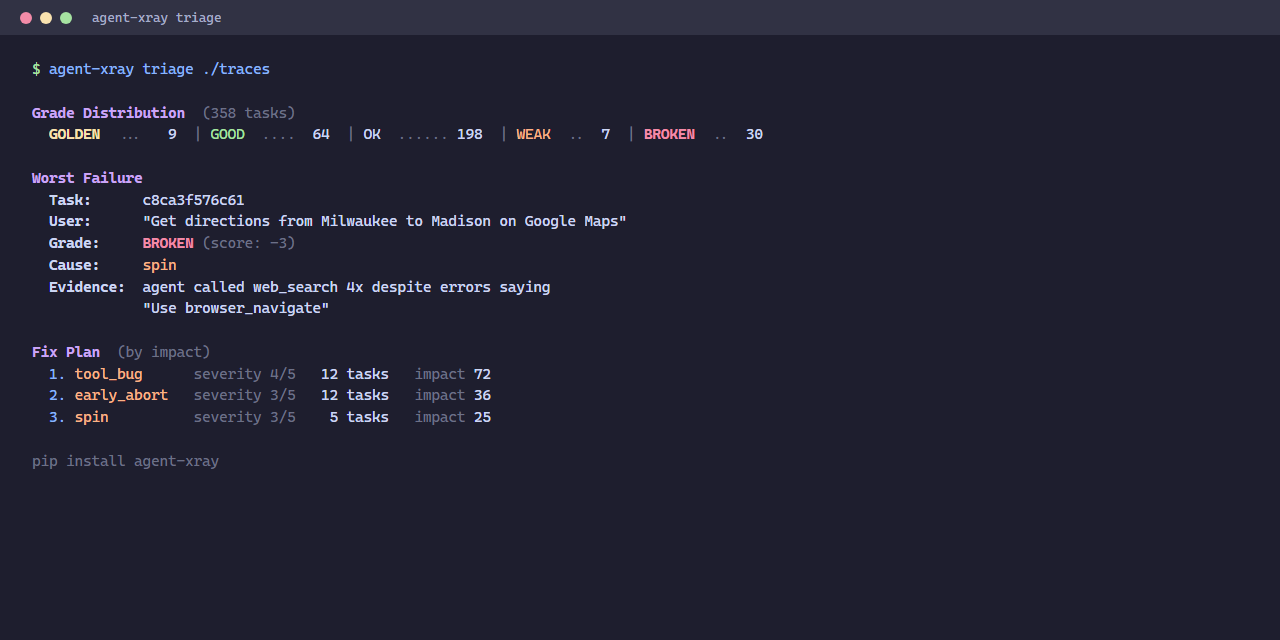Screen dimensions: 1280x640
Task: Click the '(score: -3)' text
Action: [x=249, y=243]
